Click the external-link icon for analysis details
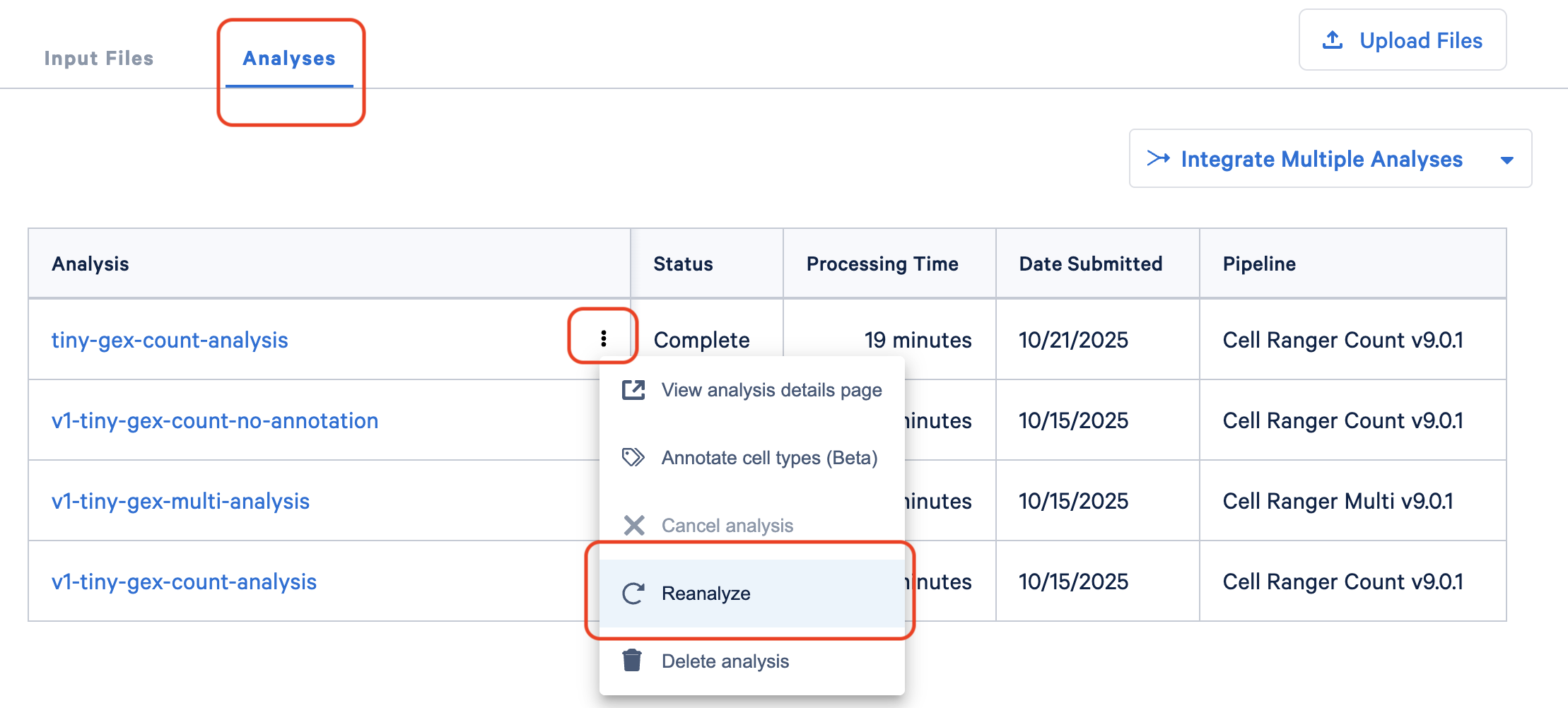The image size is (1568, 708). (x=633, y=389)
